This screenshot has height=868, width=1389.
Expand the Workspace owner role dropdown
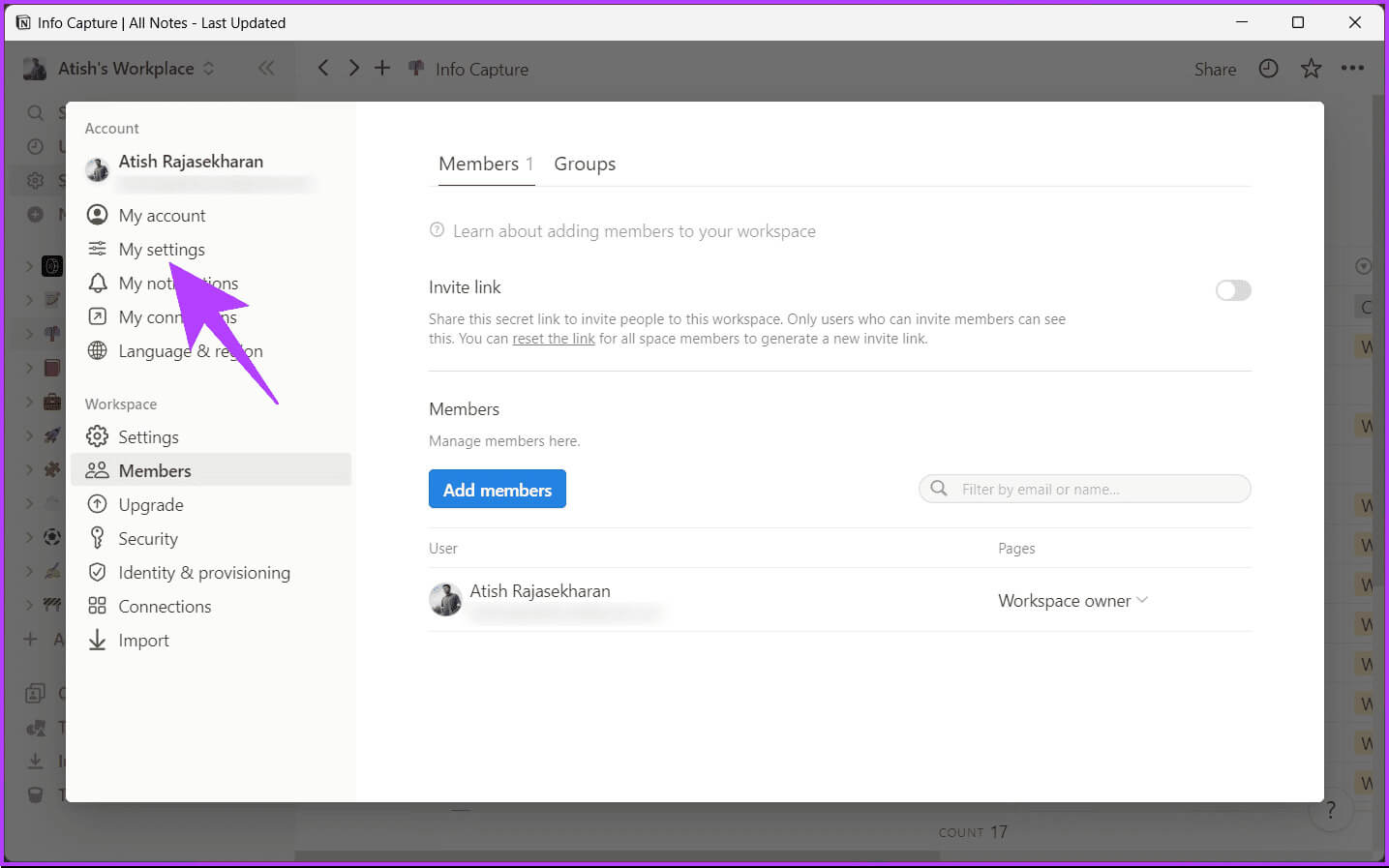(x=1072, y=601)
